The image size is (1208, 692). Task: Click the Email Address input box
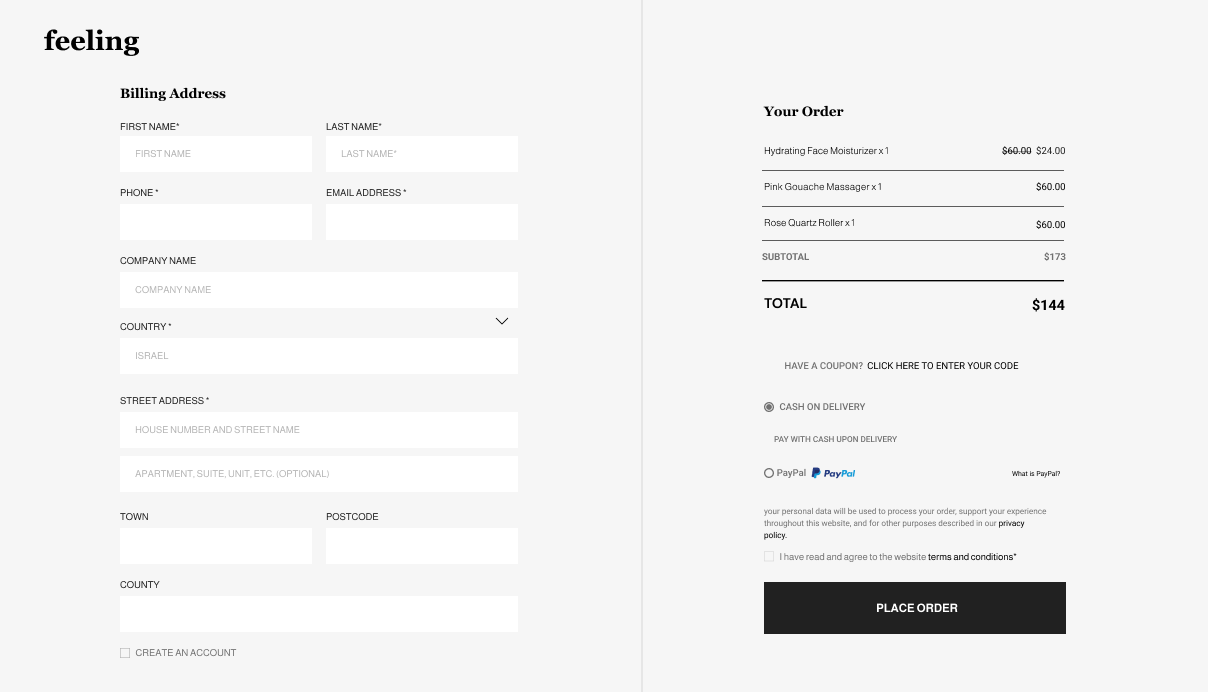[x=422, y=222]
